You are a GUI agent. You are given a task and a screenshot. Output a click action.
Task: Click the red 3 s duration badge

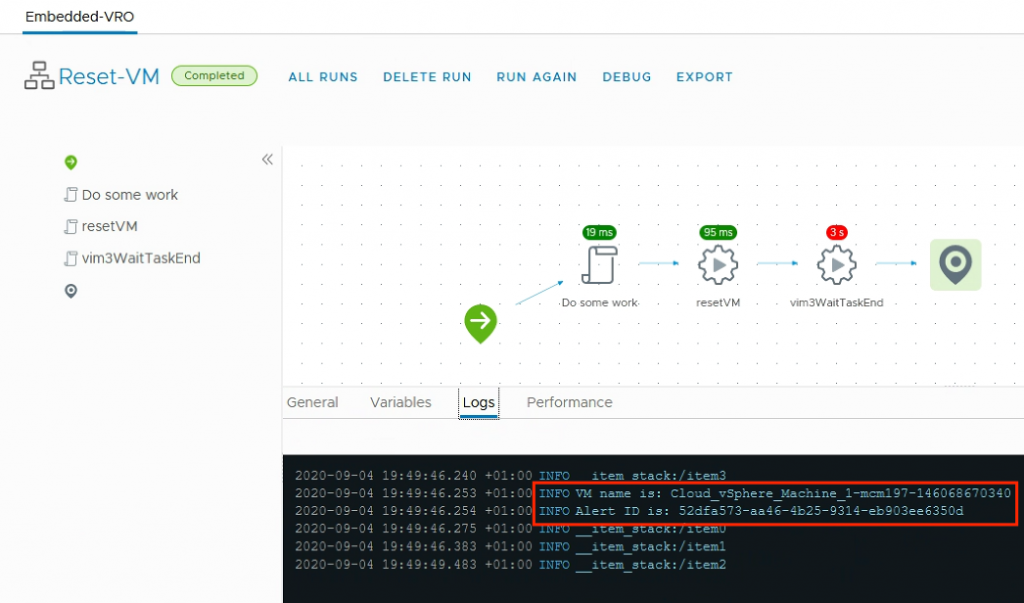837,233
